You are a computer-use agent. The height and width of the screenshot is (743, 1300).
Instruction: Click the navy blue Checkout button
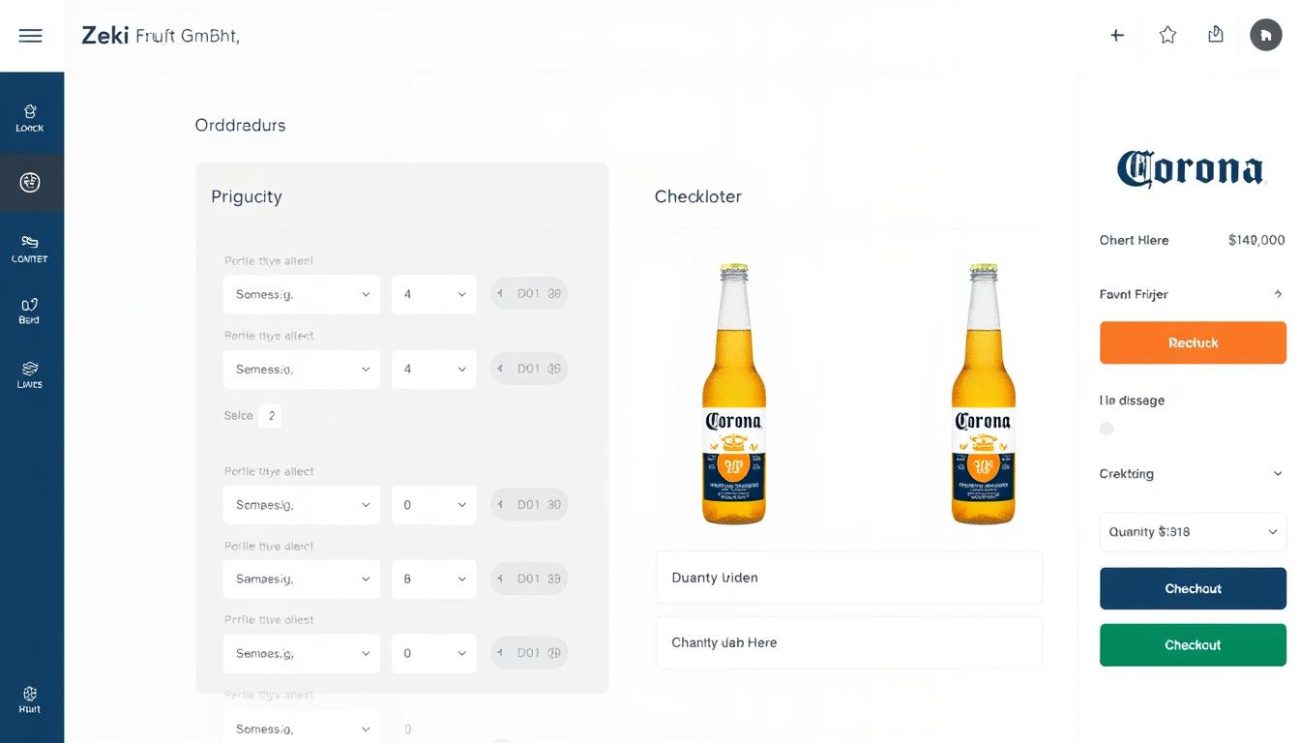pos(1193,589)
